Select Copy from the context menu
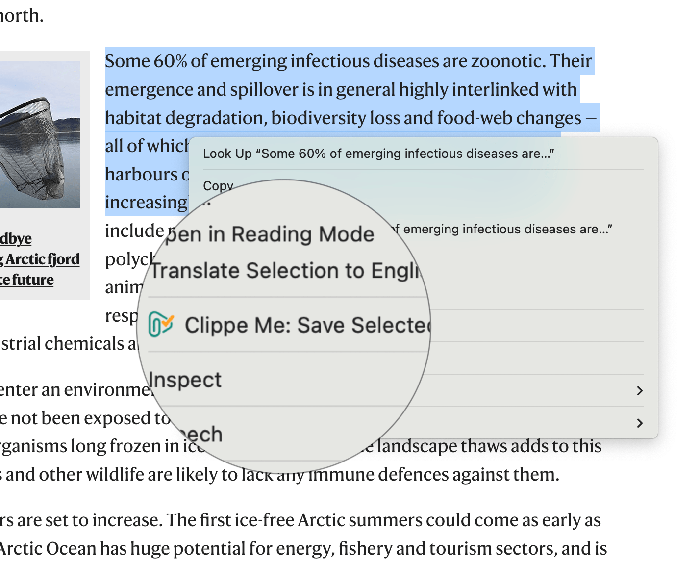This screenshot has height=565, width=700. 217,185
